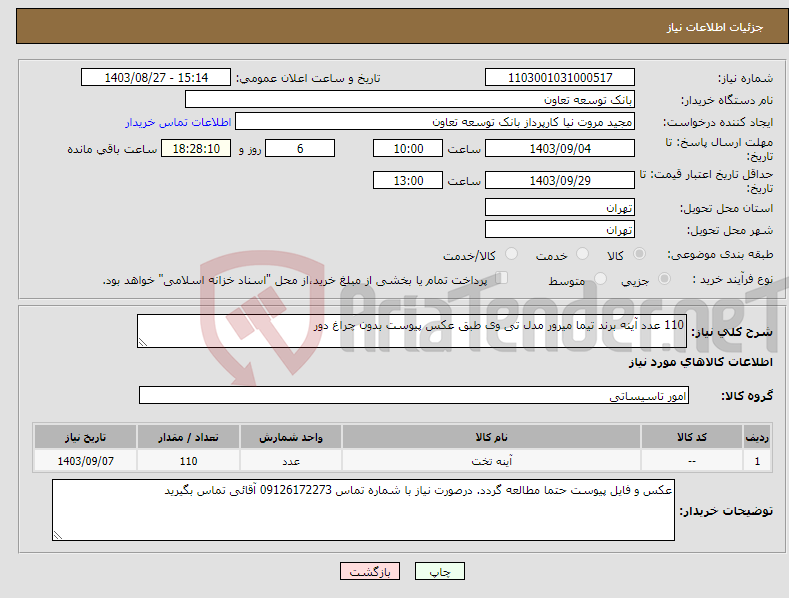The width and height of the screenshot is (789, 598).
Task: Click the resize handle of توضیحات خریدار box
Action: click(x=58, y=535)
